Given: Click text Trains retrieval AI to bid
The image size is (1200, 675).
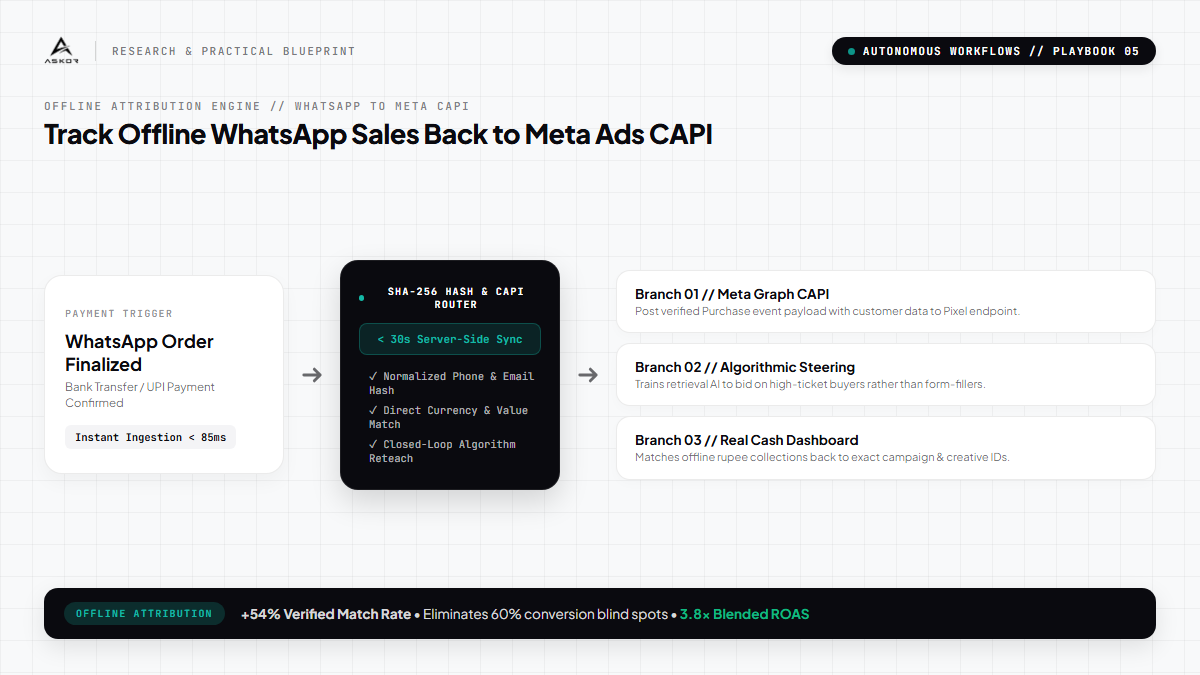Looking at the screenshot, I should pos(810,384).
